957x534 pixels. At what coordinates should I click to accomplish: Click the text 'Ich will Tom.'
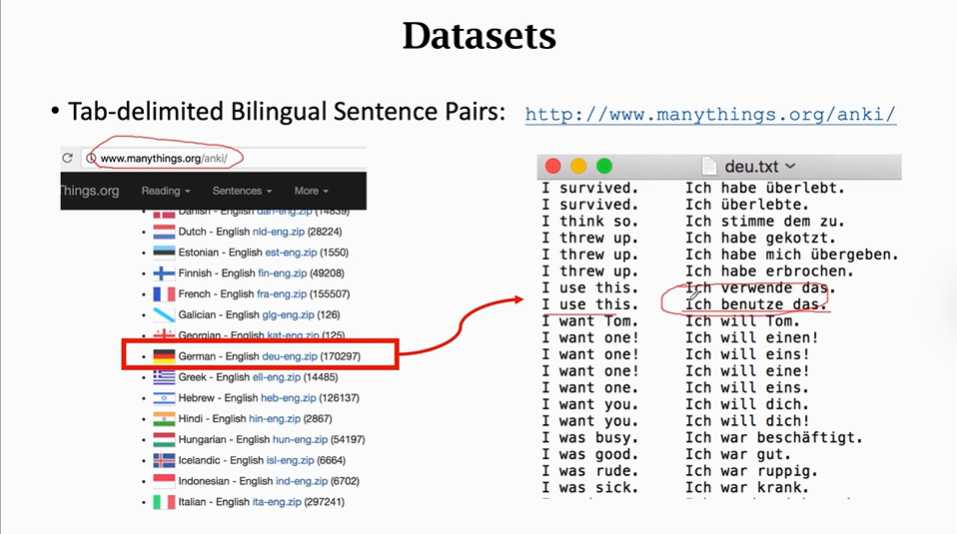[742, 321]
